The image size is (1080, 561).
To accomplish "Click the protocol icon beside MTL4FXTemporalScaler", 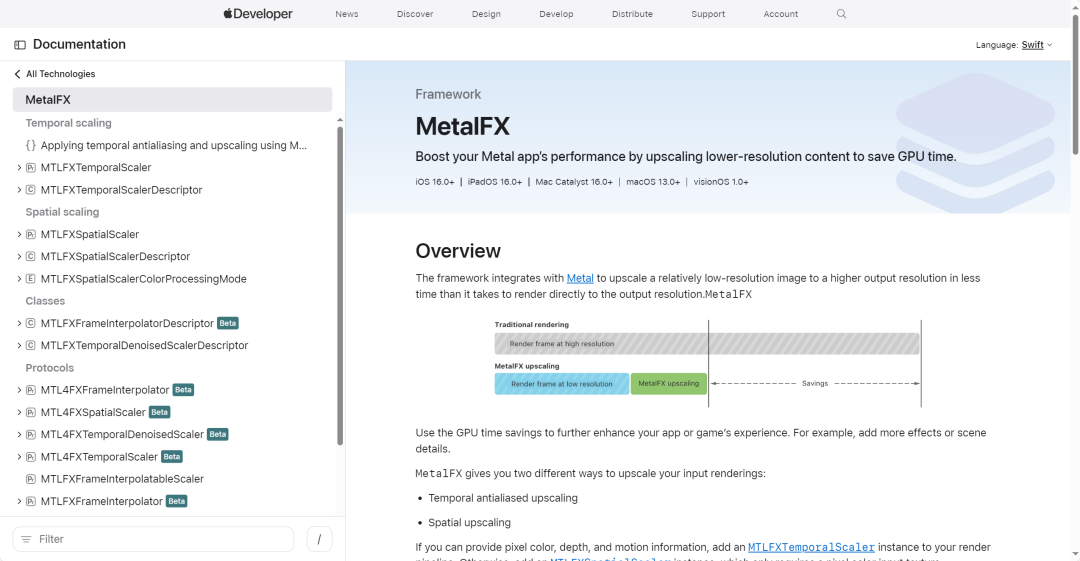I will (x=30, y=457).
